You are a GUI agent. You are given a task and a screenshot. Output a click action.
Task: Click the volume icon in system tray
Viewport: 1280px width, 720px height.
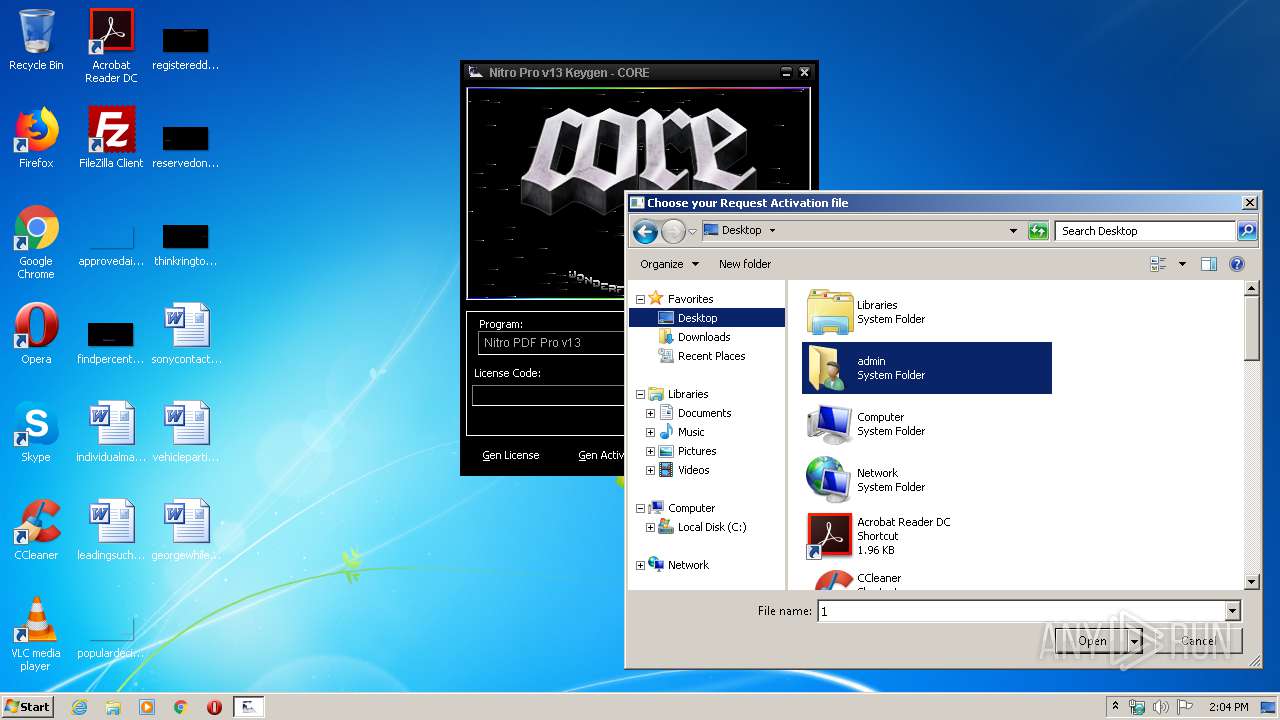1161,707
